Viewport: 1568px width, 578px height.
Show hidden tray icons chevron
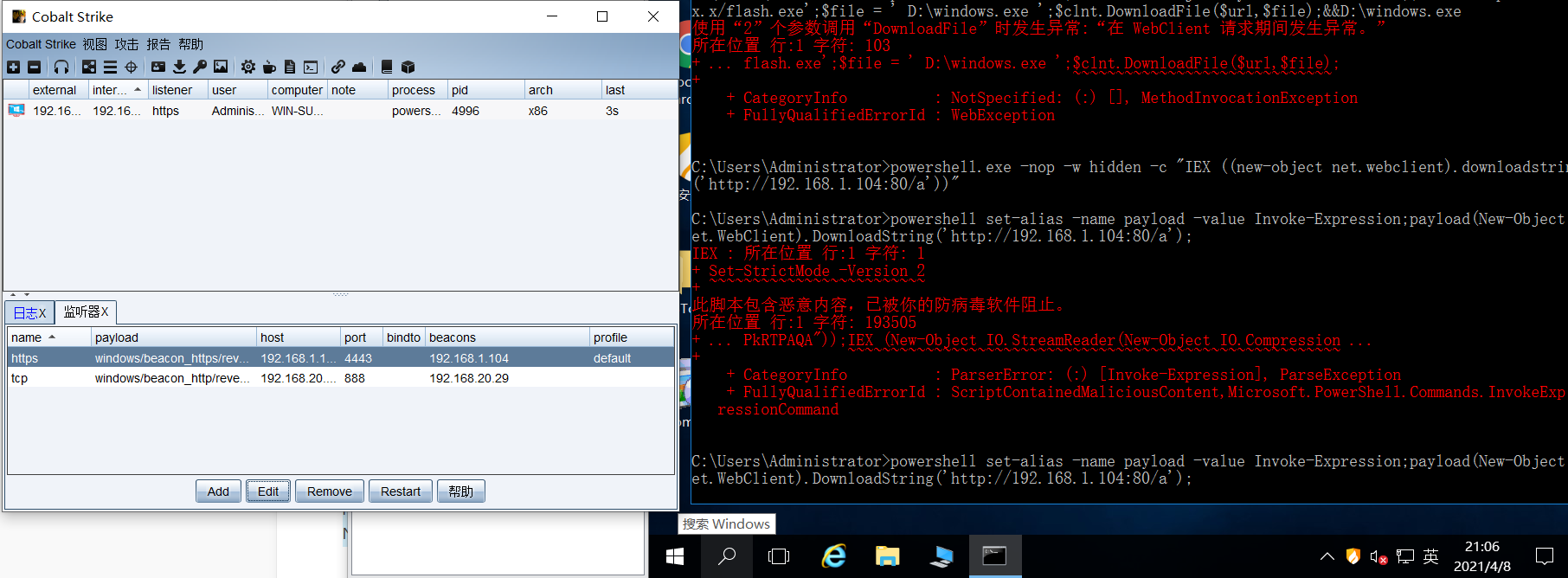(1327, 557)
